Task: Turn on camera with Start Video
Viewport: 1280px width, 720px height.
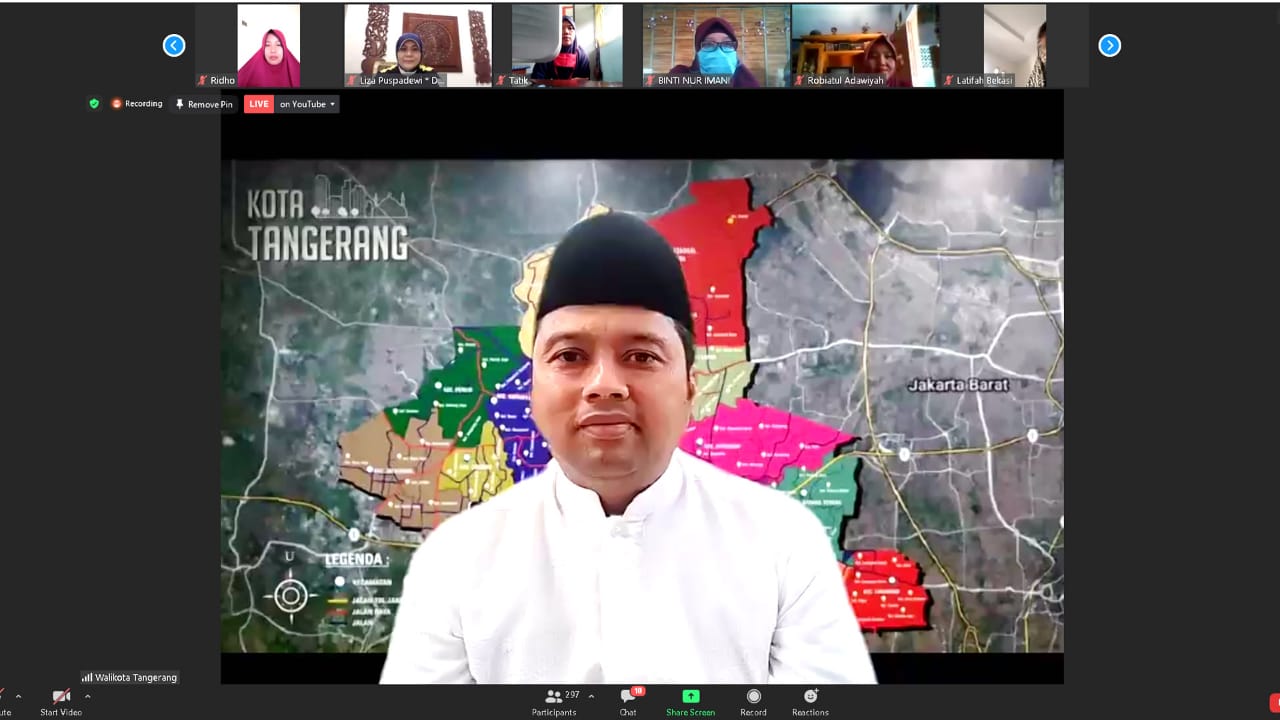Action: pyautogui.click(x=60, y=702)
